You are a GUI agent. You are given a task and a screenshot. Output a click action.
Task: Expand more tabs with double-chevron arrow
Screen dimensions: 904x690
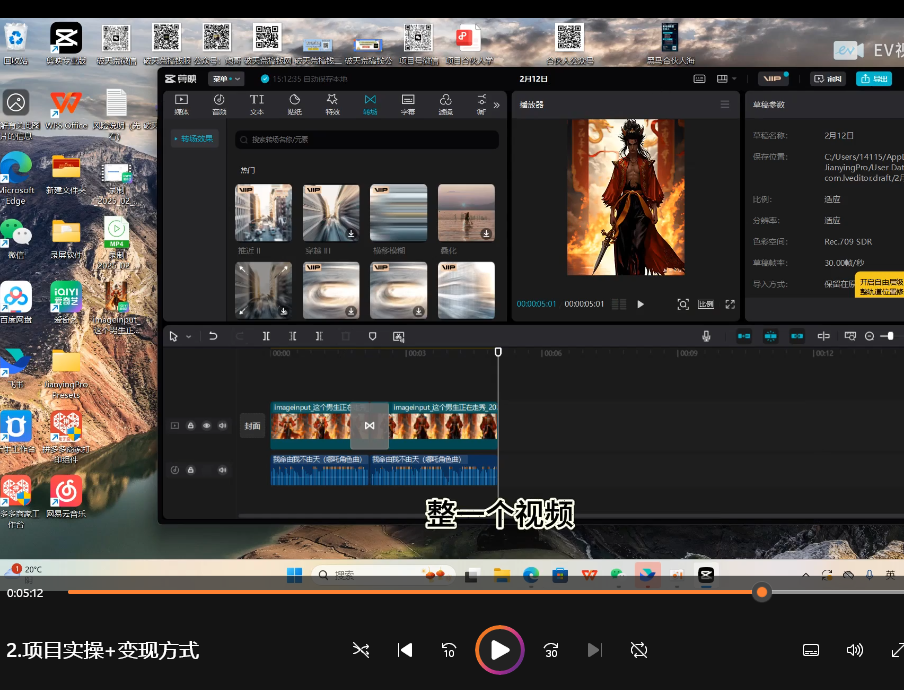(496, 105)
